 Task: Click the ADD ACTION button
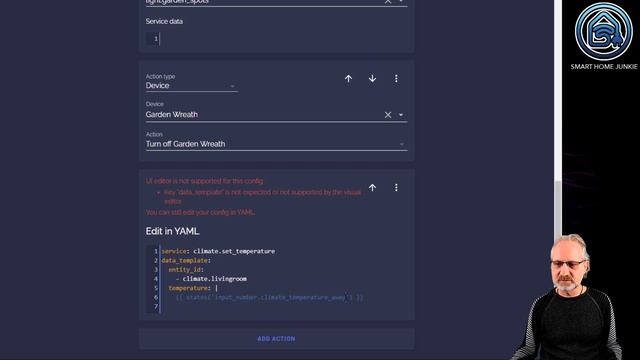[x=276, y=339]
